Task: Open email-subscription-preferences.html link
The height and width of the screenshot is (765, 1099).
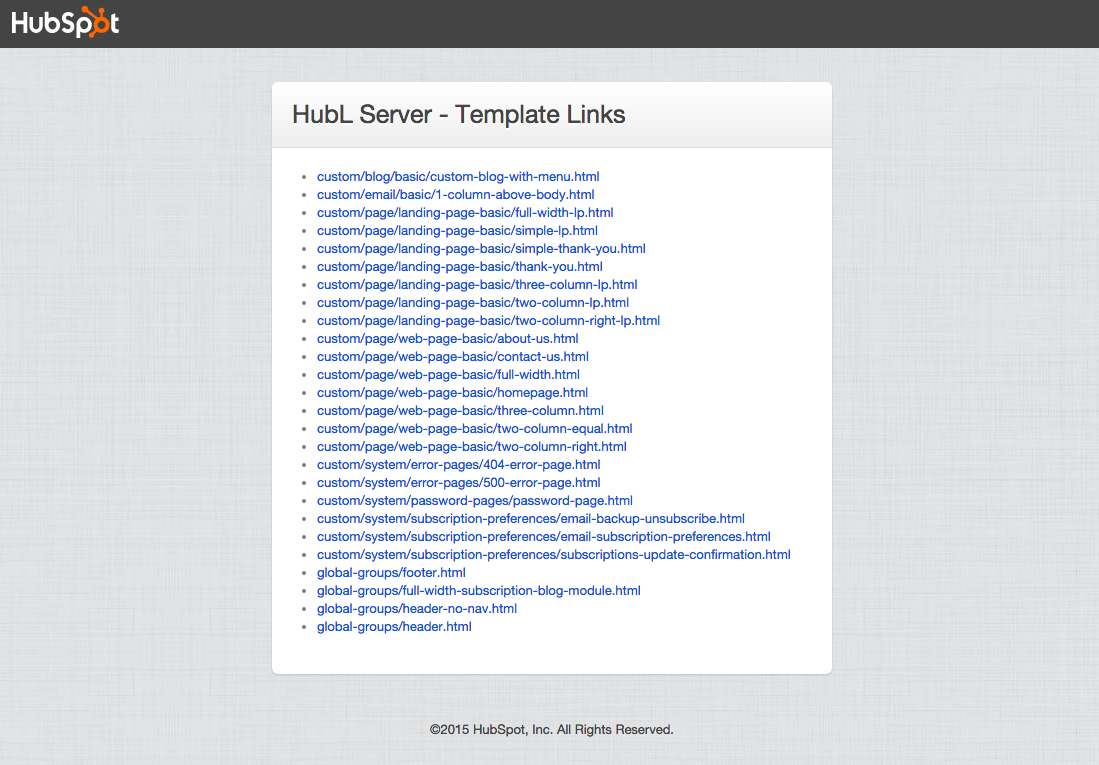Action: pos(543,536)
